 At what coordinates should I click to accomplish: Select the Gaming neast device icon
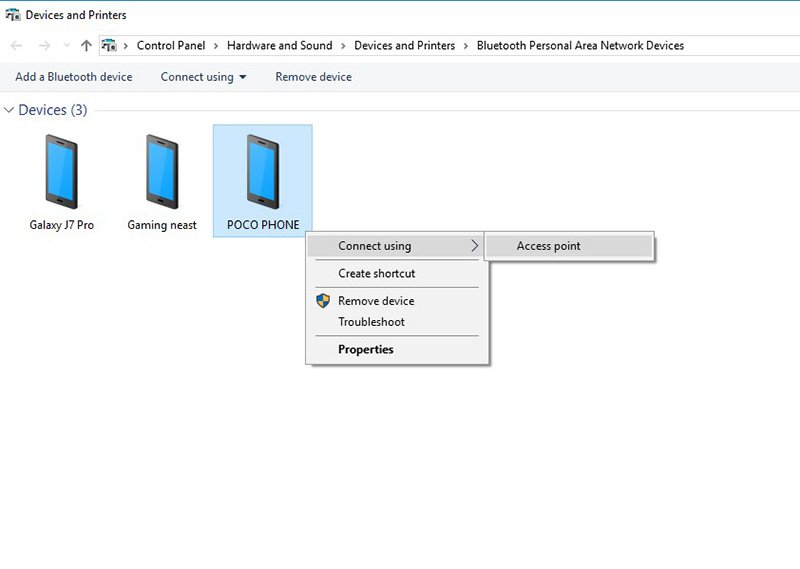point(162,171)
